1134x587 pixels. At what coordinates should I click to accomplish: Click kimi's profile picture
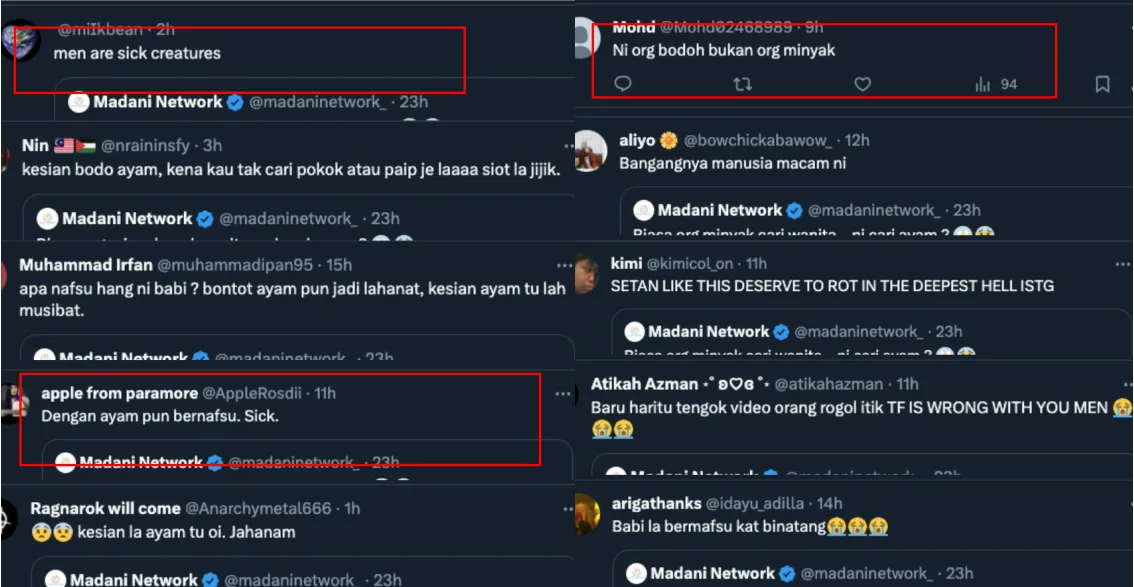[590, 272]
